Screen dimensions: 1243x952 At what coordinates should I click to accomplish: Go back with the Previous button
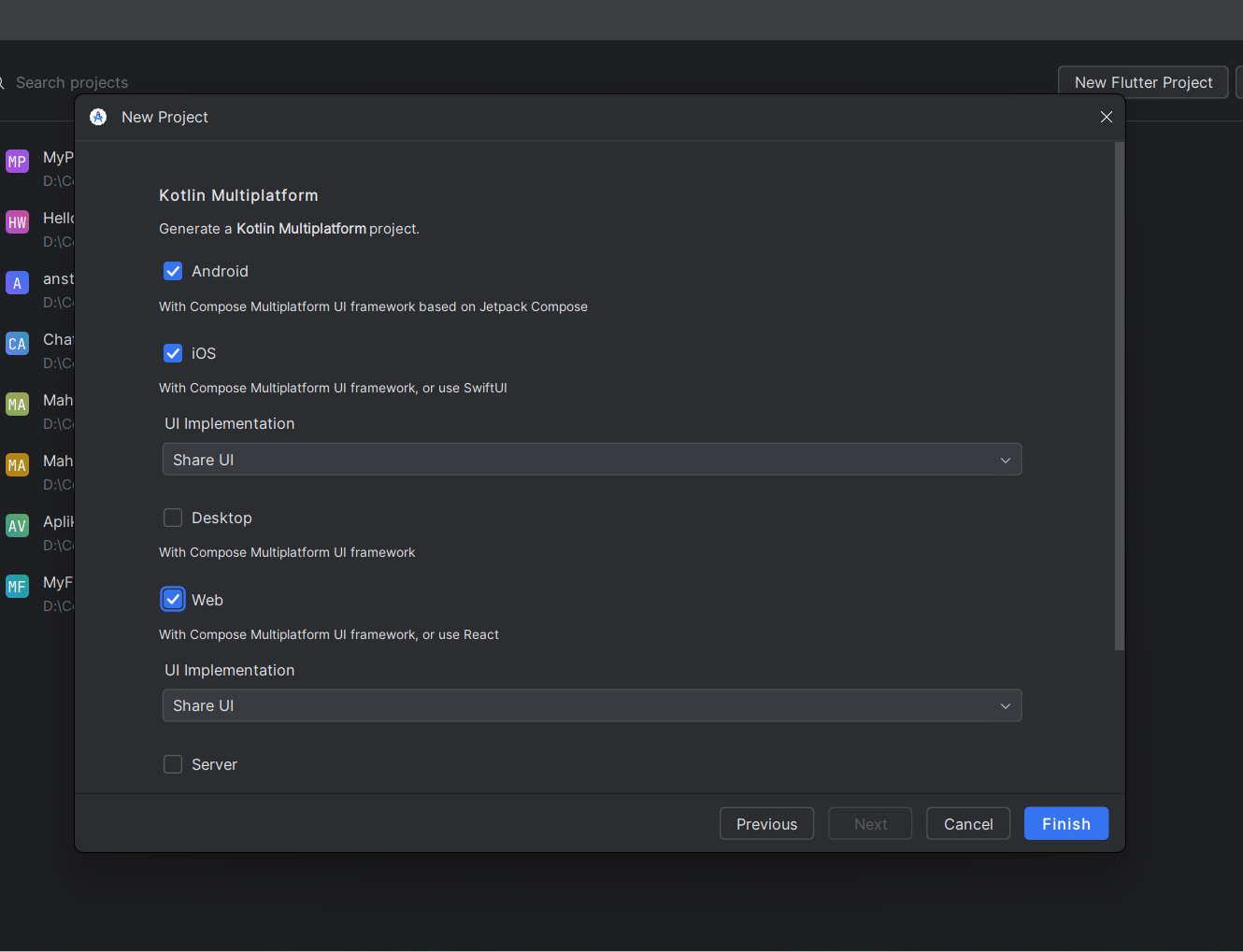click(766, 824)
